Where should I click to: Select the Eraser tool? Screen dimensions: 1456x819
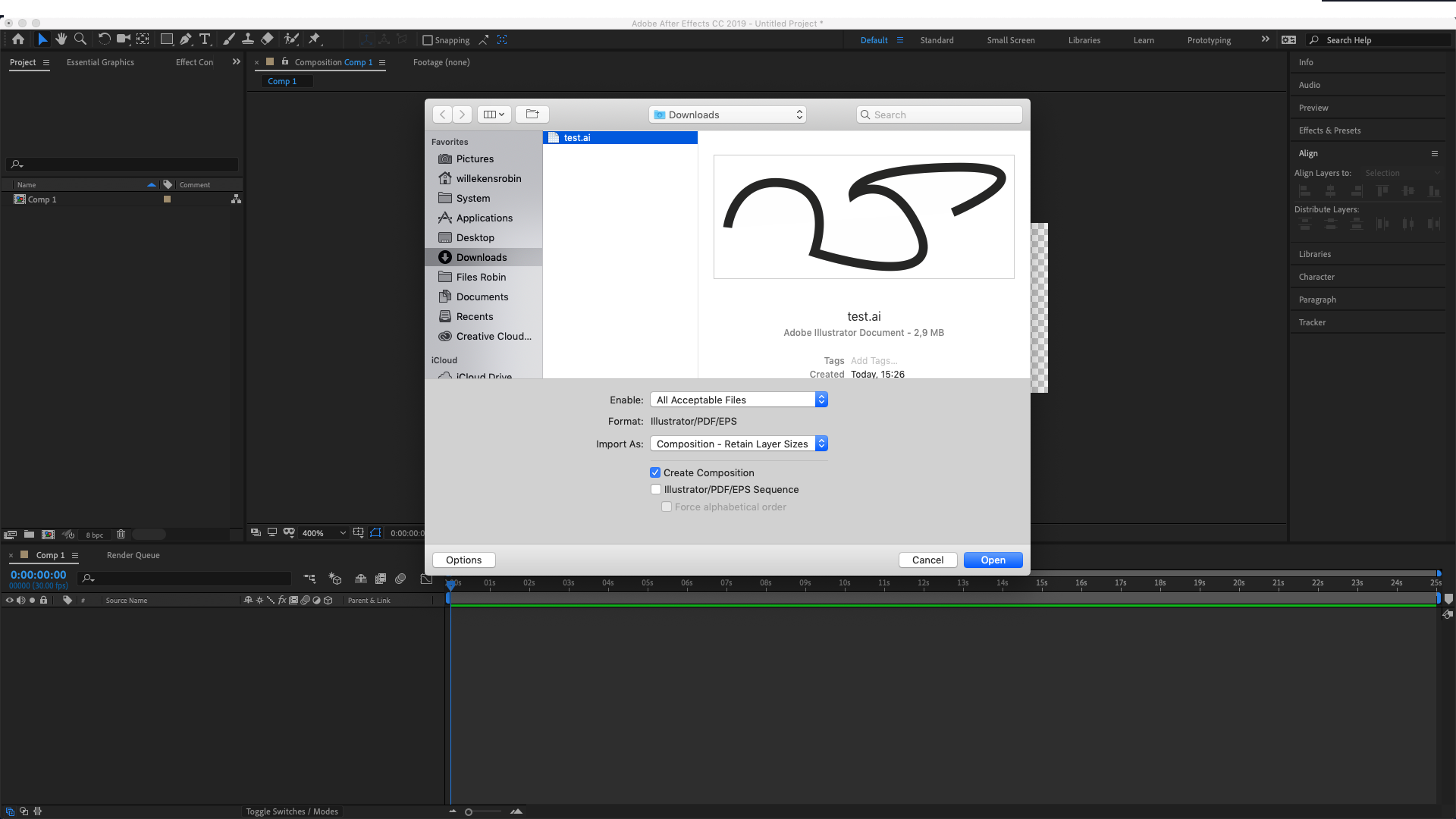267,39
